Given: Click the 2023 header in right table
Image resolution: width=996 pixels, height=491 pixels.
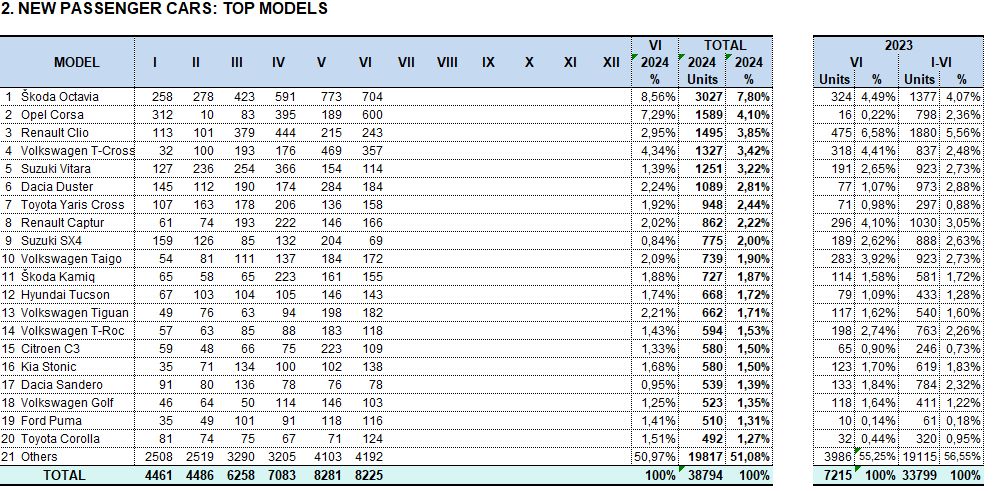Looking at the screenshot, I should coord(898,45).
